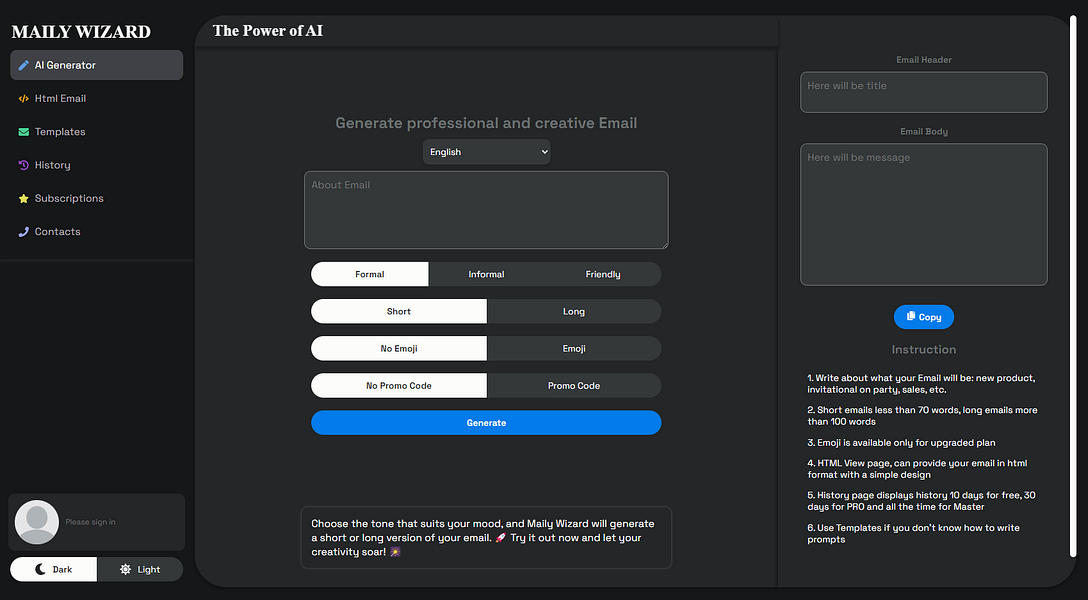Image resolution: width=1088 pixels, height=600 pixels.
Task: Enable the Emoji option
Action: click(x=574, y=348)
